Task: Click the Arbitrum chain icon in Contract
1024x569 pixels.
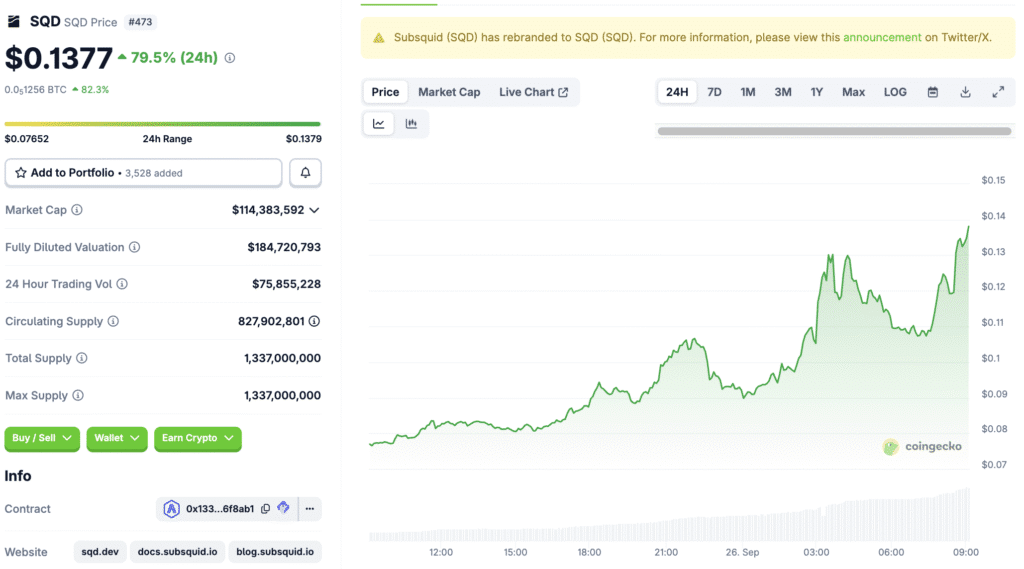Action: [x=171, y=509]
